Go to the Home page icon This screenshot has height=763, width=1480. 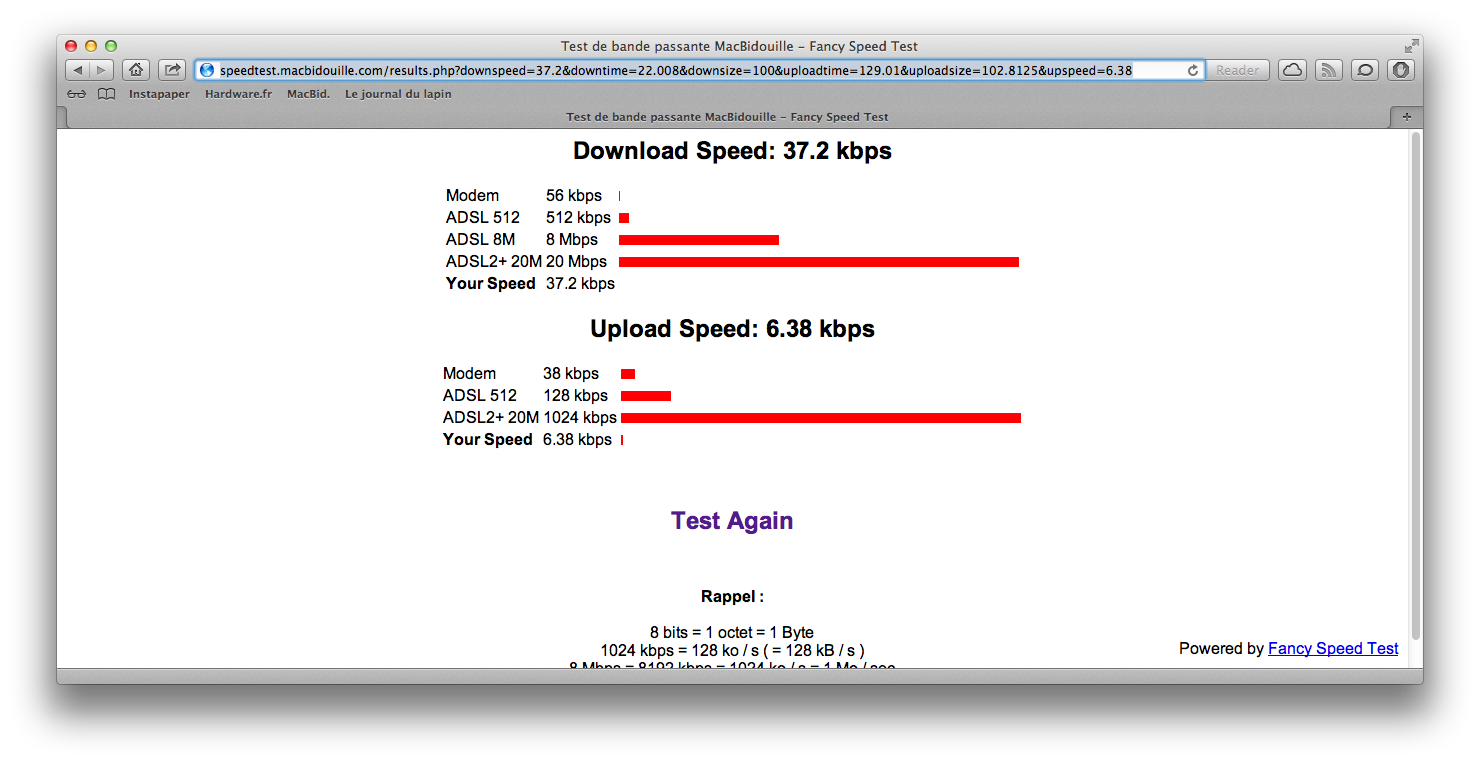pos(136,70)
